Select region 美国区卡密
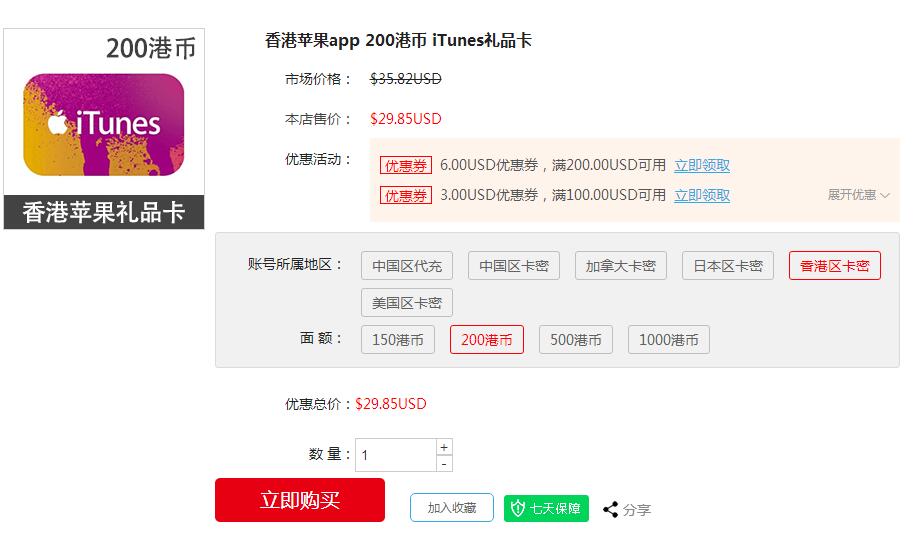919x548 pixels. pos(407,302)
